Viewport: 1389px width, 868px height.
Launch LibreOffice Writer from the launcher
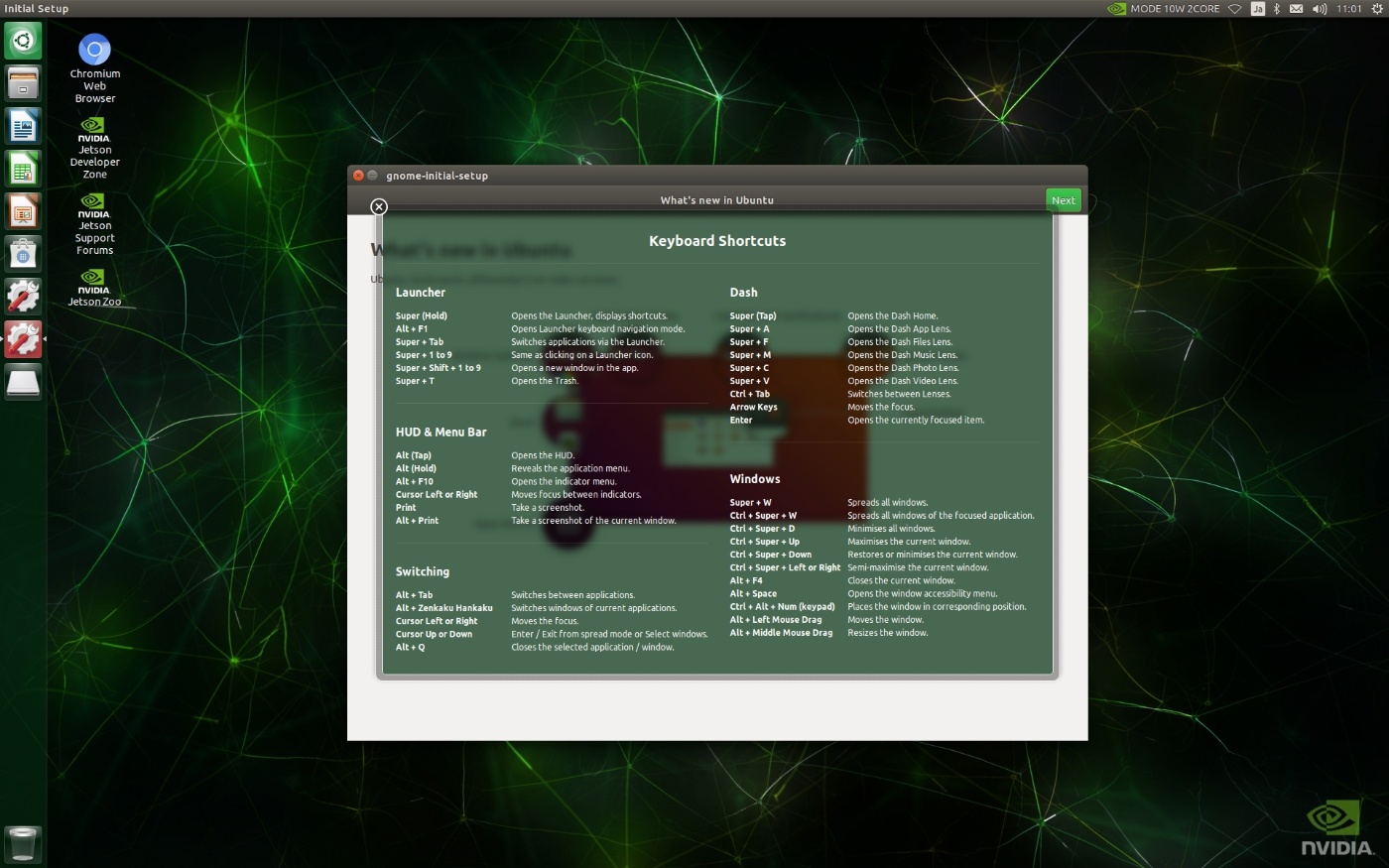pos(23,126)
